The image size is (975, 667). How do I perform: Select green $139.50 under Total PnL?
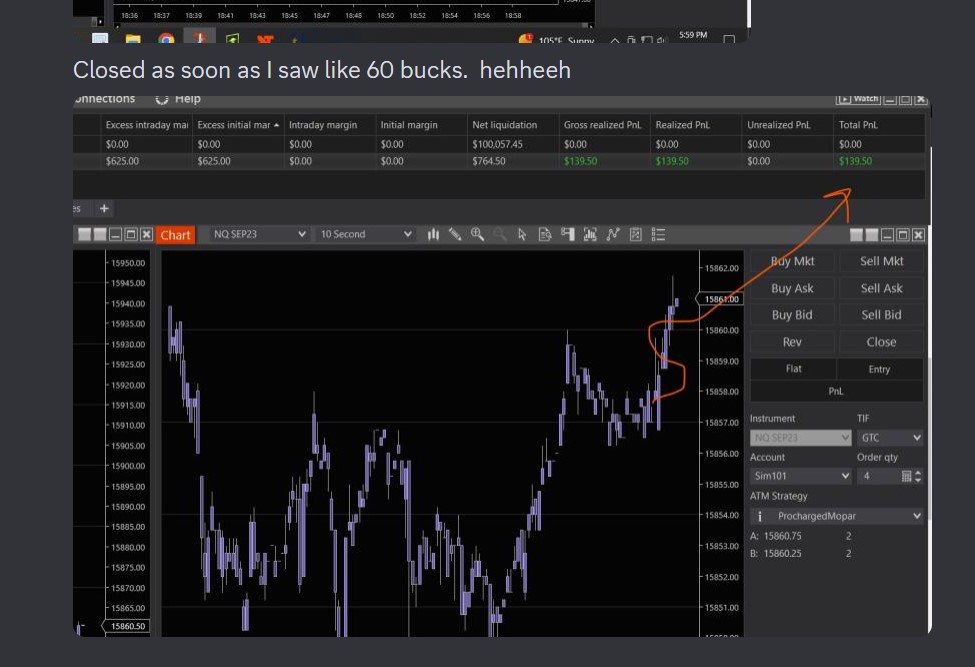click(x=879, y=161)
